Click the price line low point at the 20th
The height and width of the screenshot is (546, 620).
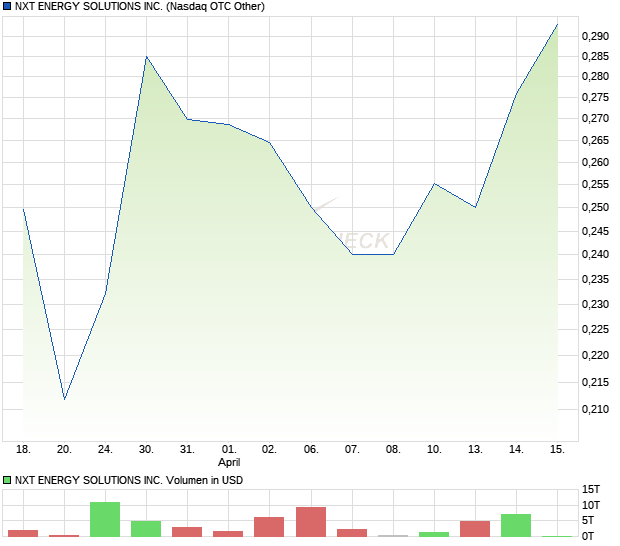coord(64,399)
